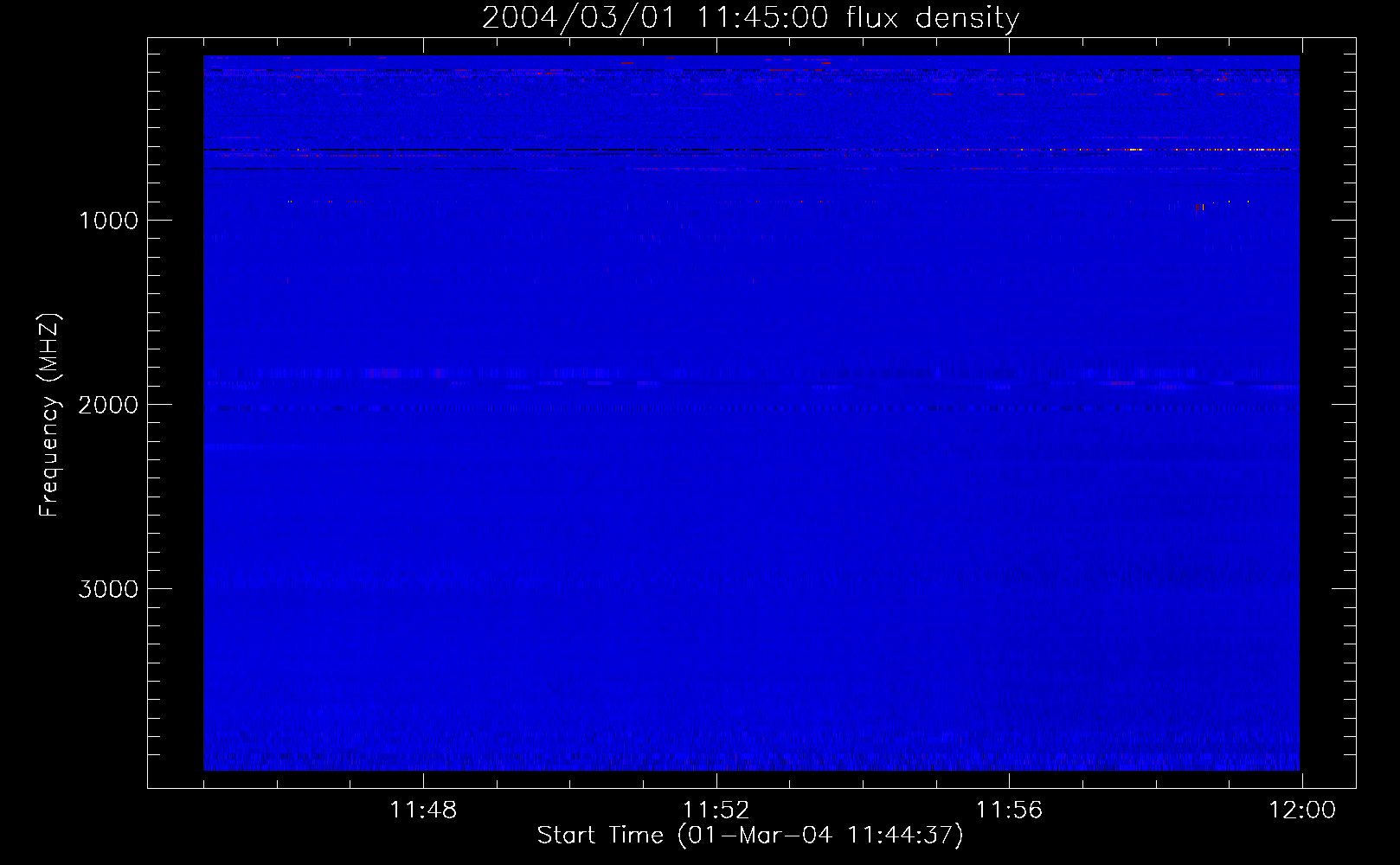Click the '1000' frequency tick label
The height and width of the screenshot is (865, 1400).
108,221
